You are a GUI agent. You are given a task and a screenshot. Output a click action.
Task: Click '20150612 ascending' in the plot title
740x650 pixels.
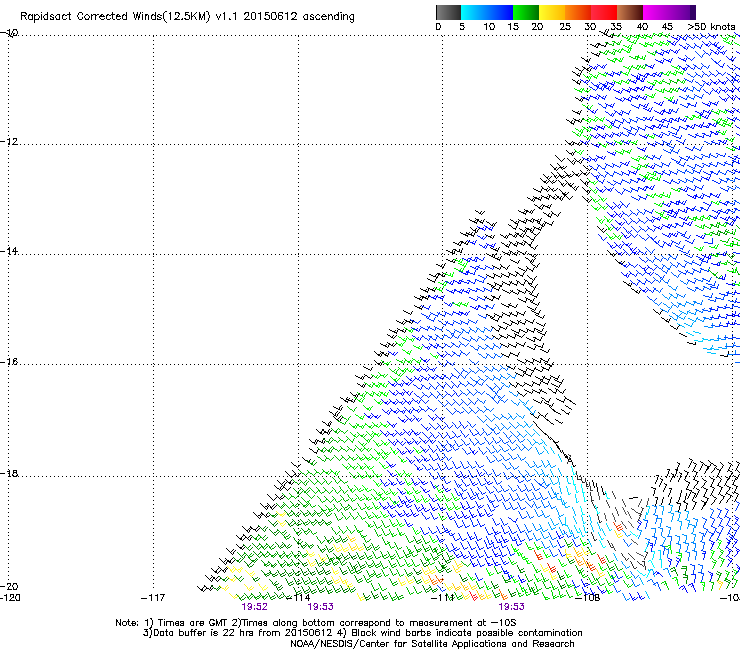pos(299,17)
